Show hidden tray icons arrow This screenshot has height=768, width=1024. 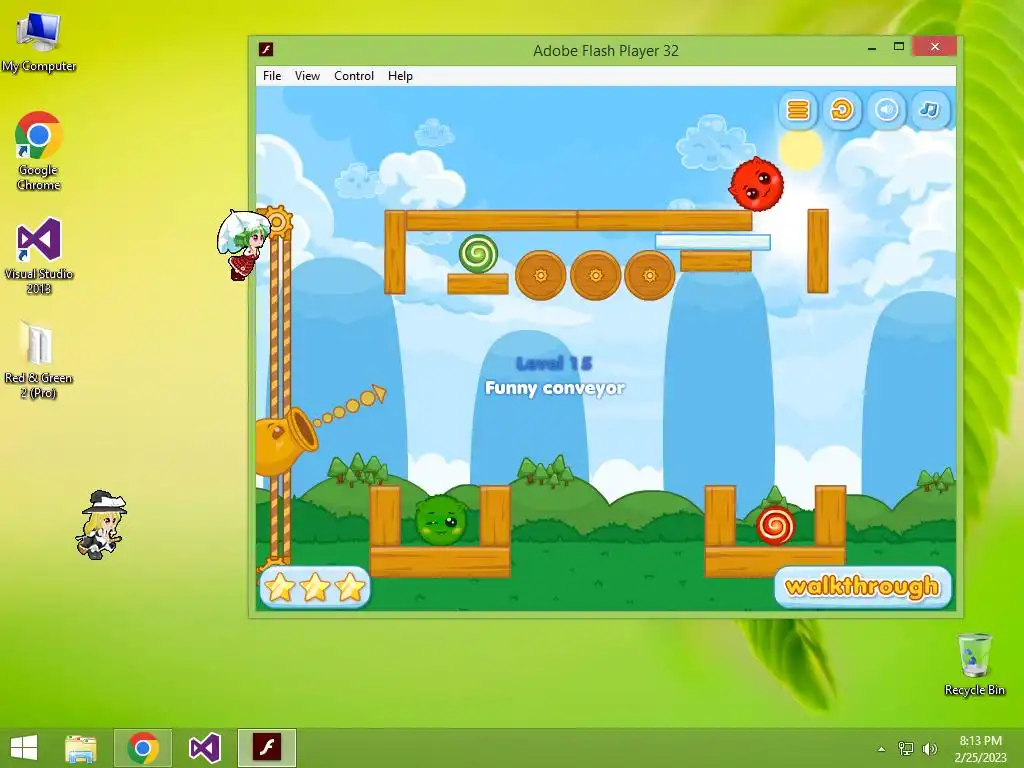coord(882,749)
